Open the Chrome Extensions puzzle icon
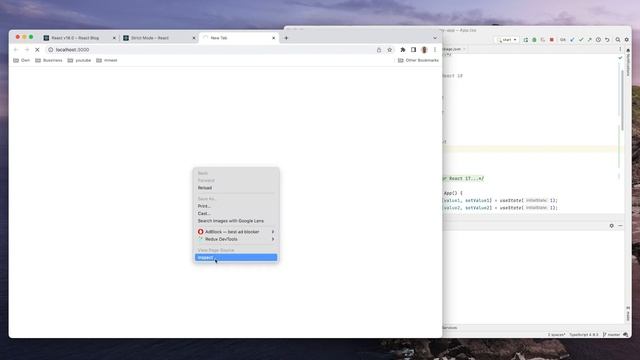This screenshot has width=640, height=360. coord(403,50)
